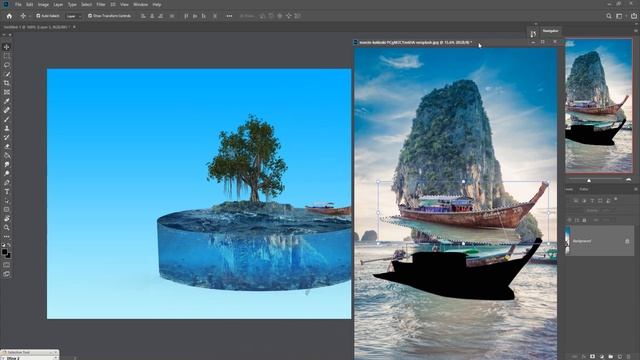Select the Dodge tool
Viewport: 640px width, 360px height.
coord(7,173)
